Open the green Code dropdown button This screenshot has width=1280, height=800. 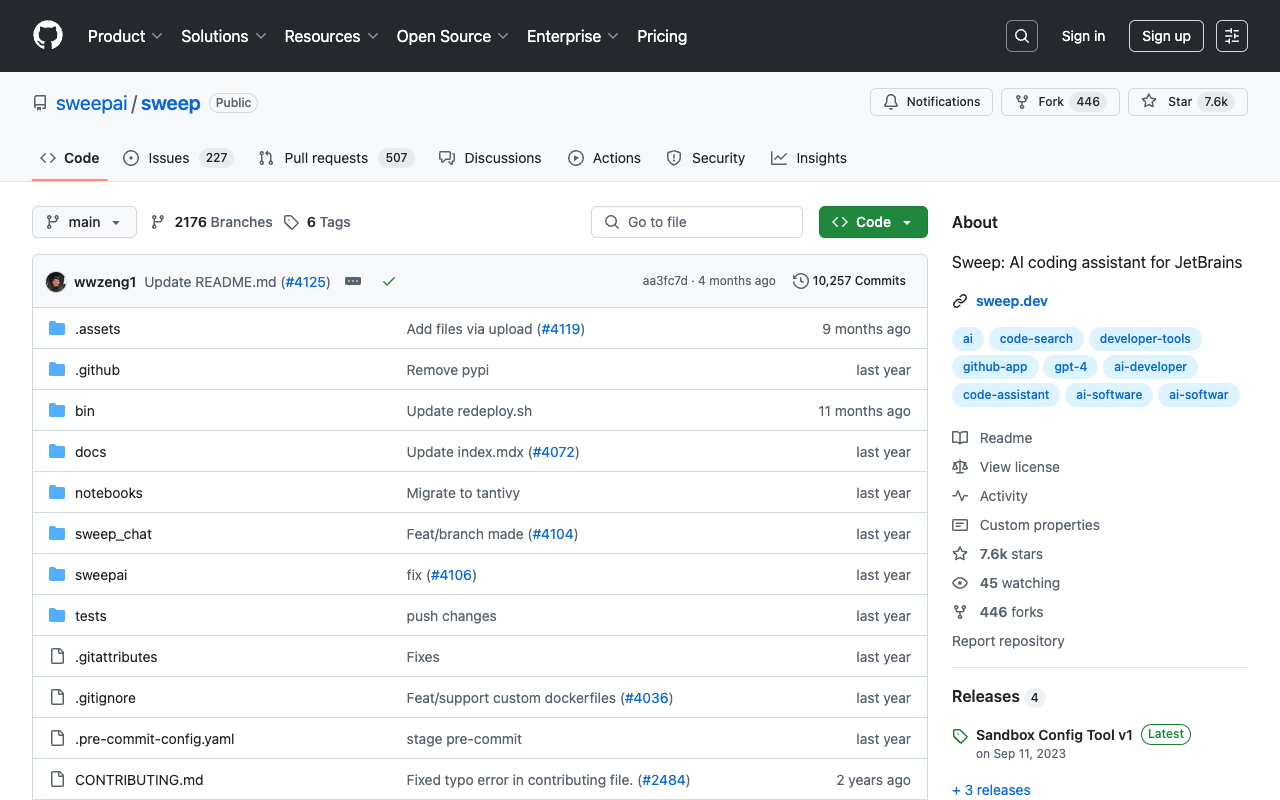[x=873, y=222]
